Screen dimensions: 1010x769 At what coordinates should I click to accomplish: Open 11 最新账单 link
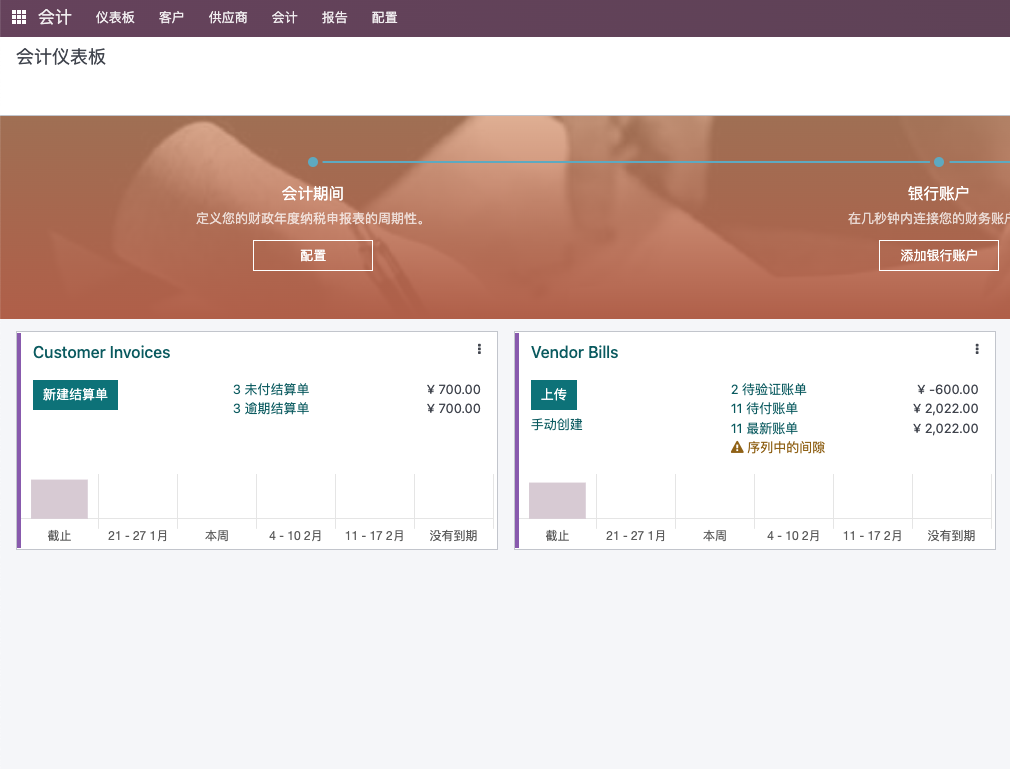pyautogui.click(x=765, y=428)
